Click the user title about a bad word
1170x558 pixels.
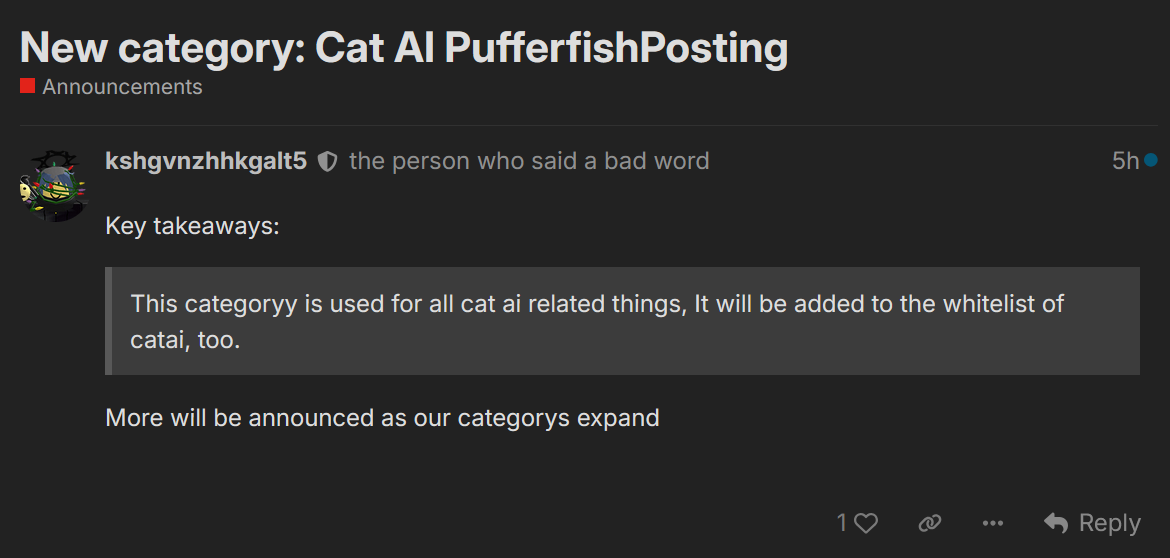[529, 161]
